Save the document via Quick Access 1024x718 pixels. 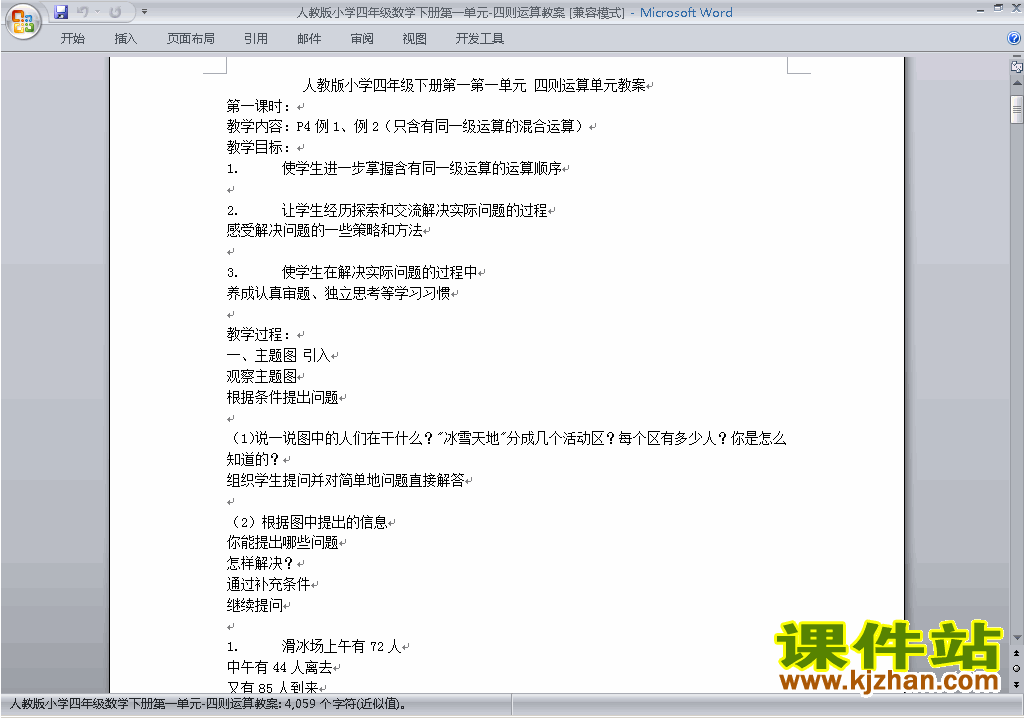tap(61, 12)
